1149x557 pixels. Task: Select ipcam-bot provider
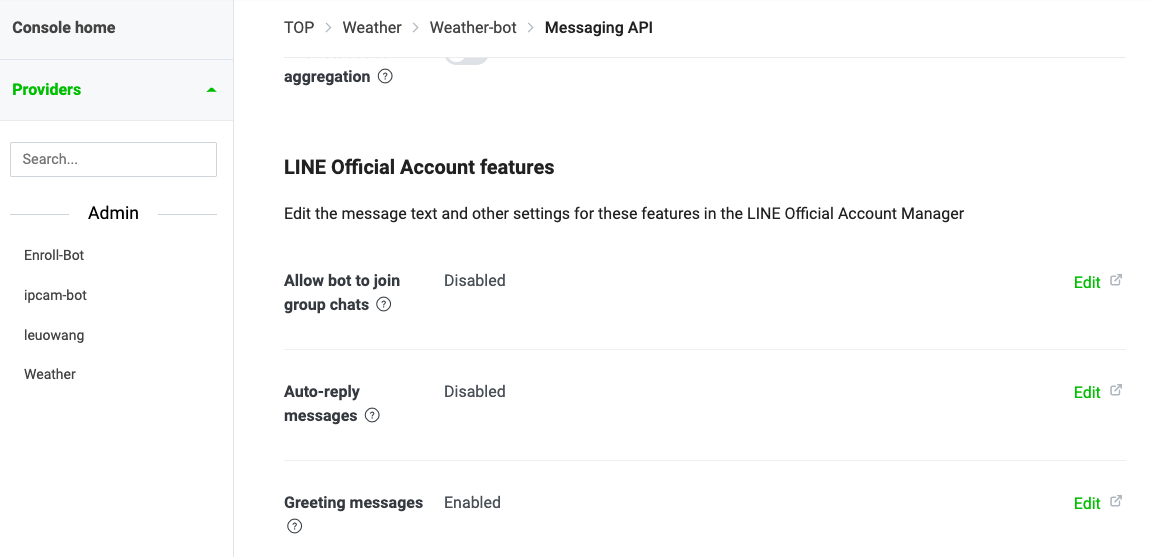click(55, 295)
